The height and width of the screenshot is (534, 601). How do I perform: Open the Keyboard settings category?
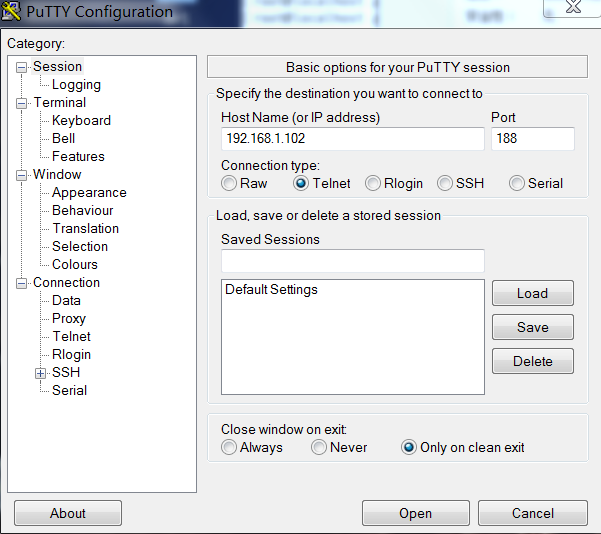tap(81, 120)
